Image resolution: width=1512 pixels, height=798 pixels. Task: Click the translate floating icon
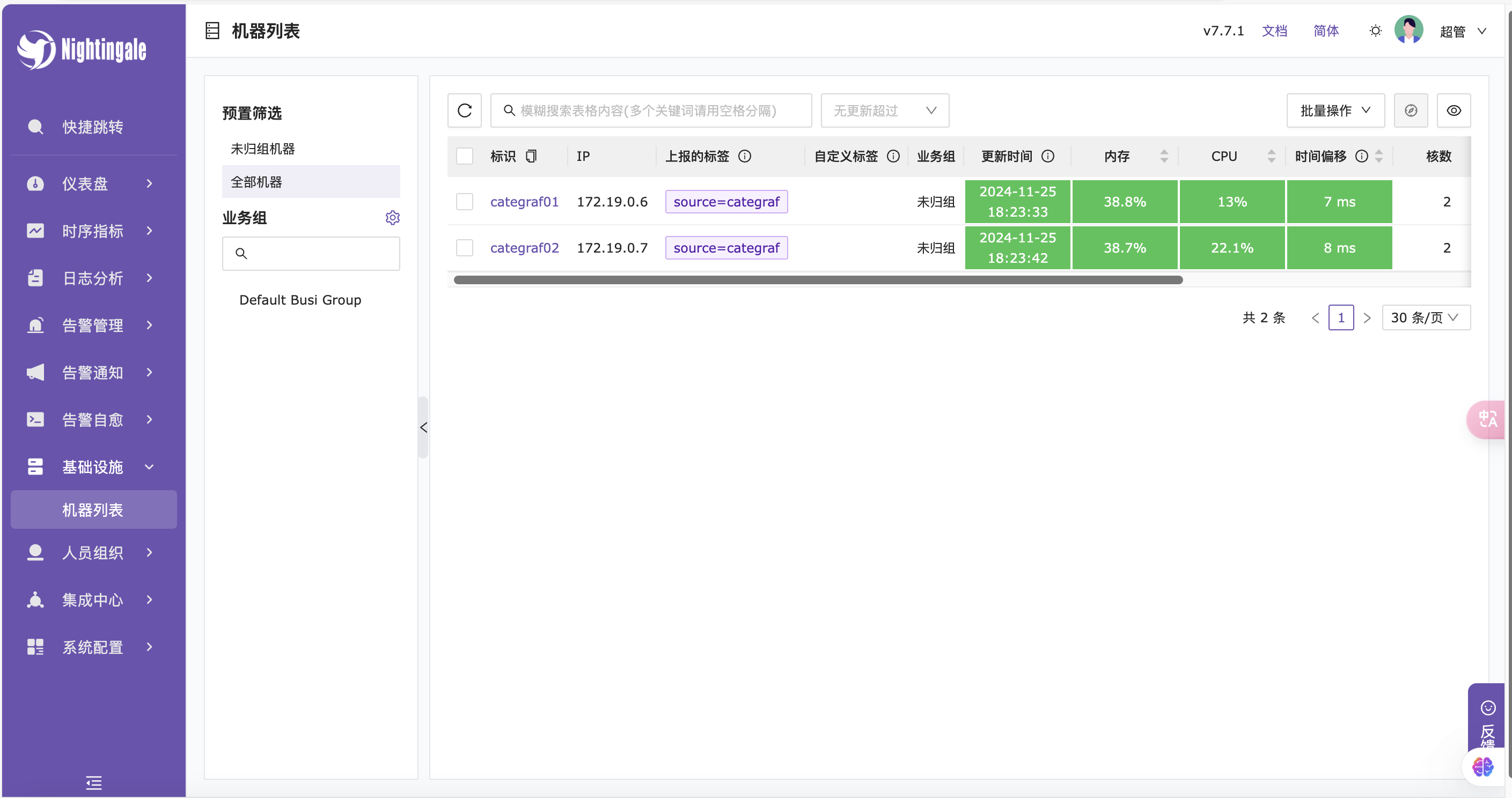(1487, 419)
